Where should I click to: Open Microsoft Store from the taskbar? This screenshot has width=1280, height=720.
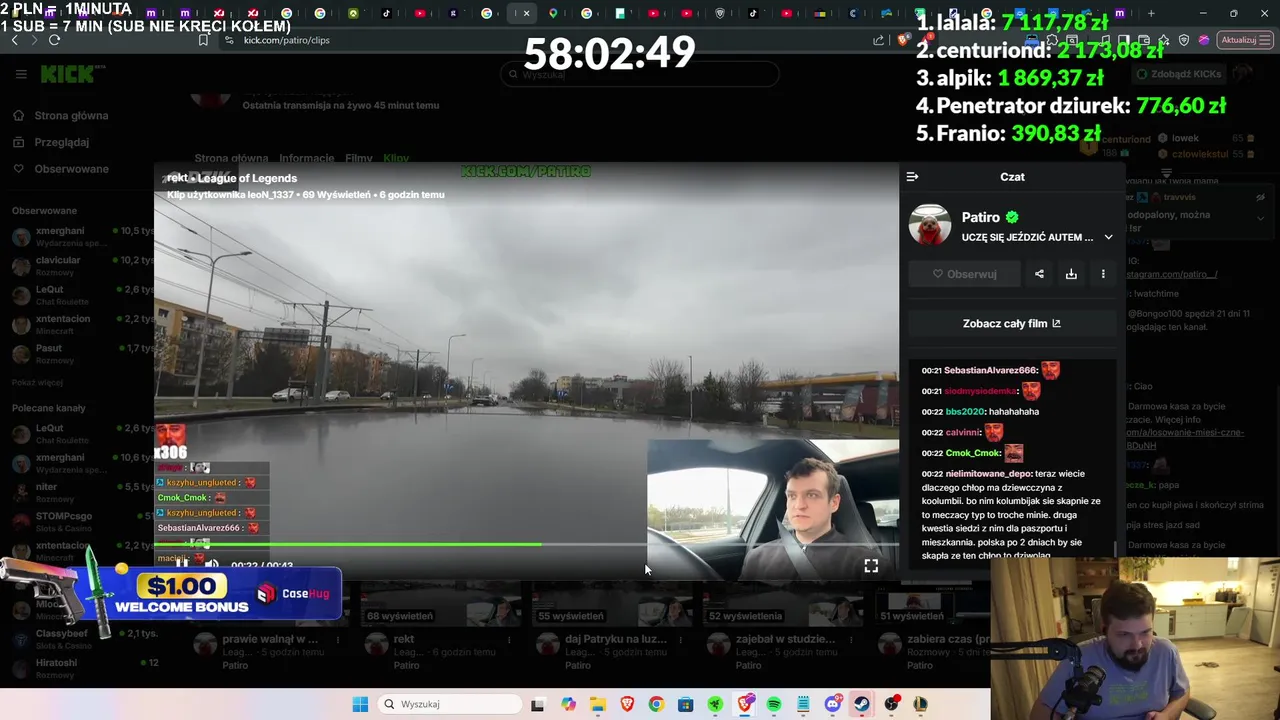pos(685,704)
